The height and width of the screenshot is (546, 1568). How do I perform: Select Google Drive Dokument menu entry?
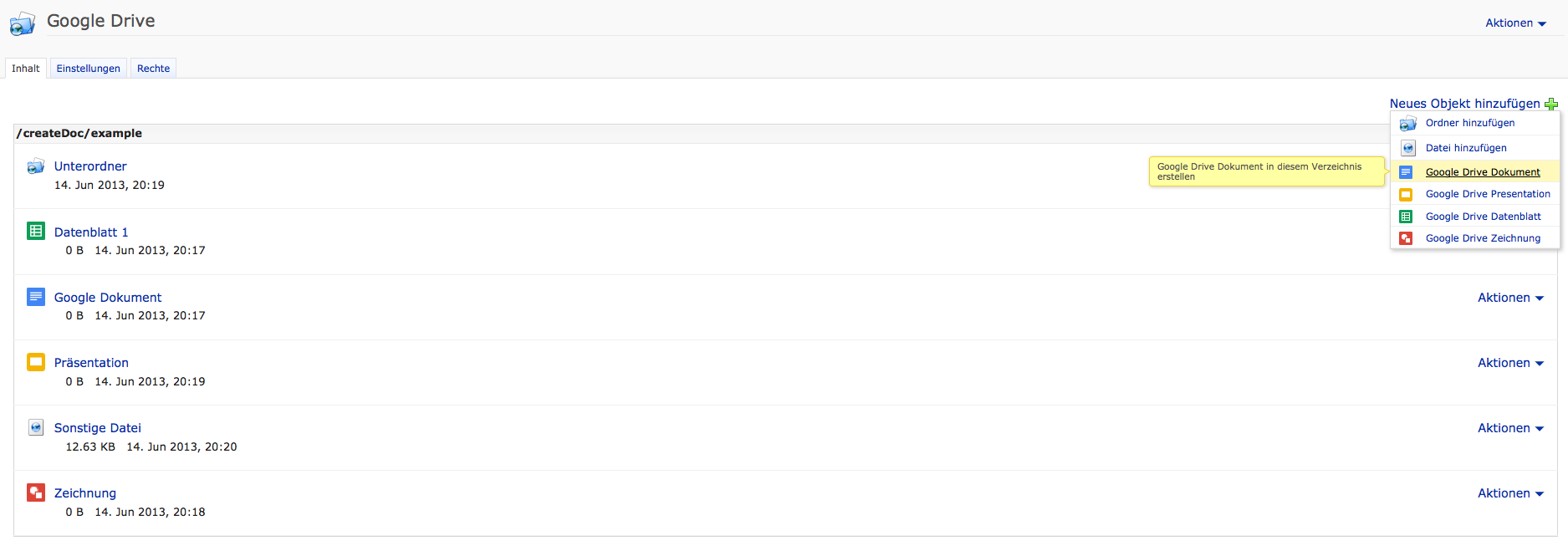tap(1483, 172)
